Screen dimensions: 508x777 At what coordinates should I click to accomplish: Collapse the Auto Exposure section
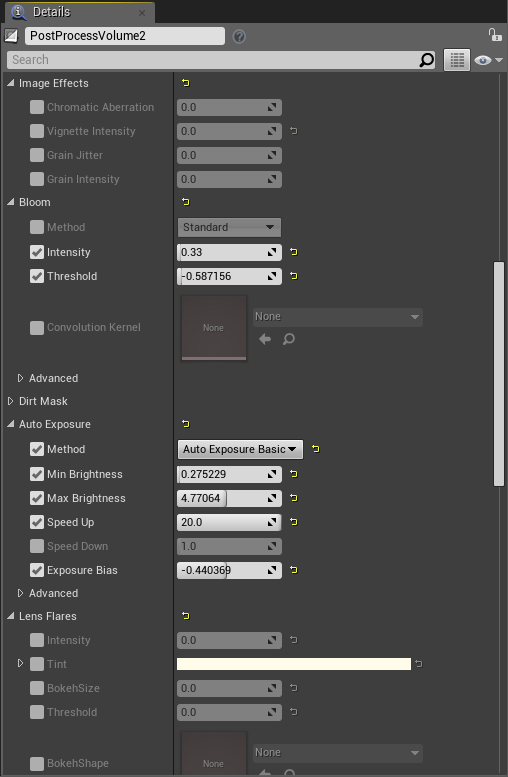point(10,424)
